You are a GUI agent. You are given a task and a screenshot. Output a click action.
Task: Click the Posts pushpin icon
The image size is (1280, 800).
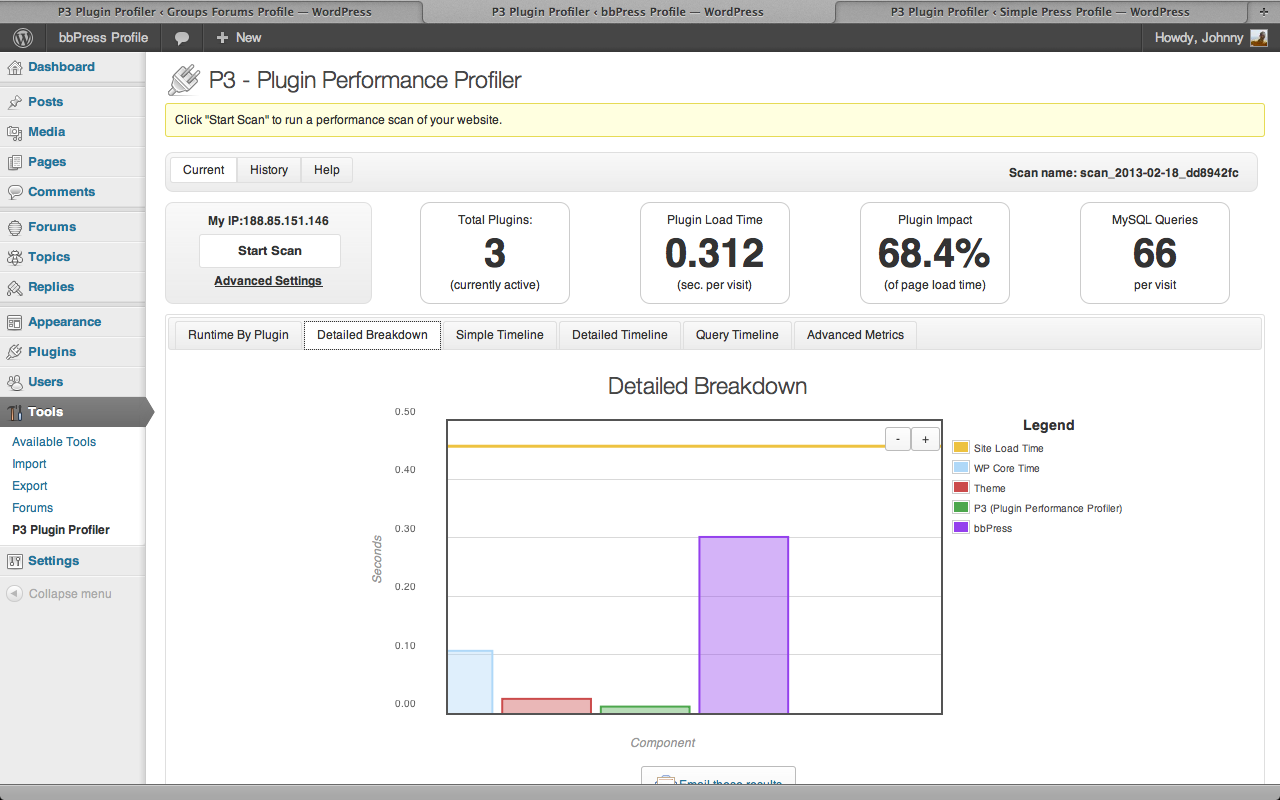click(x=14, y=103)
